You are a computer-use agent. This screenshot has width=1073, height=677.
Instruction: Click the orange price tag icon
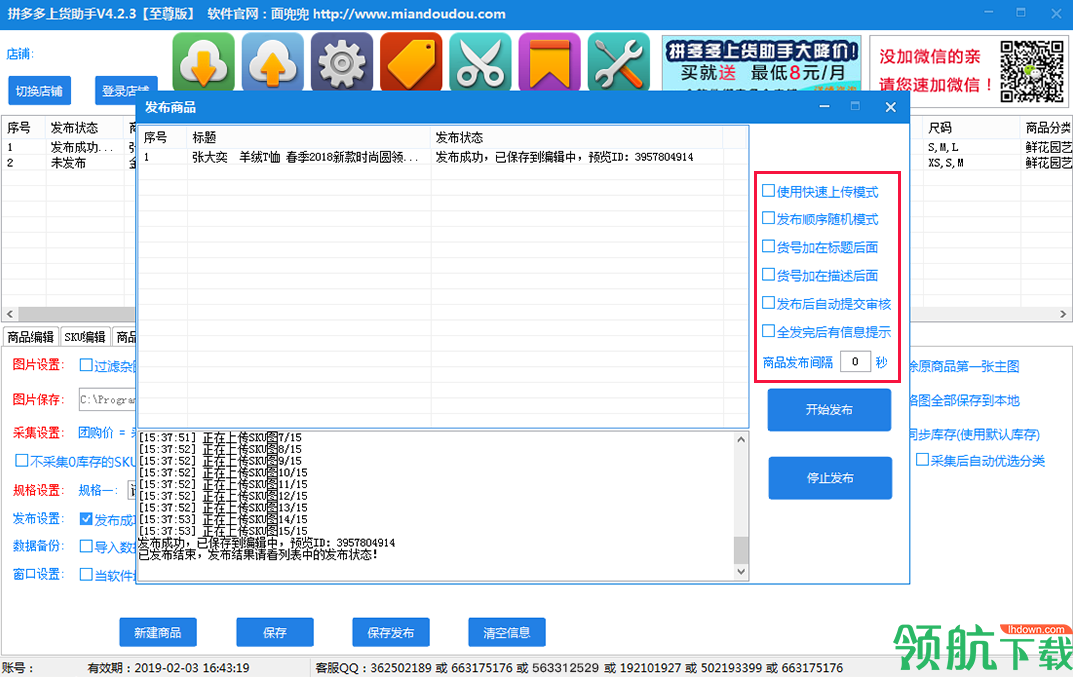point(411,62)
